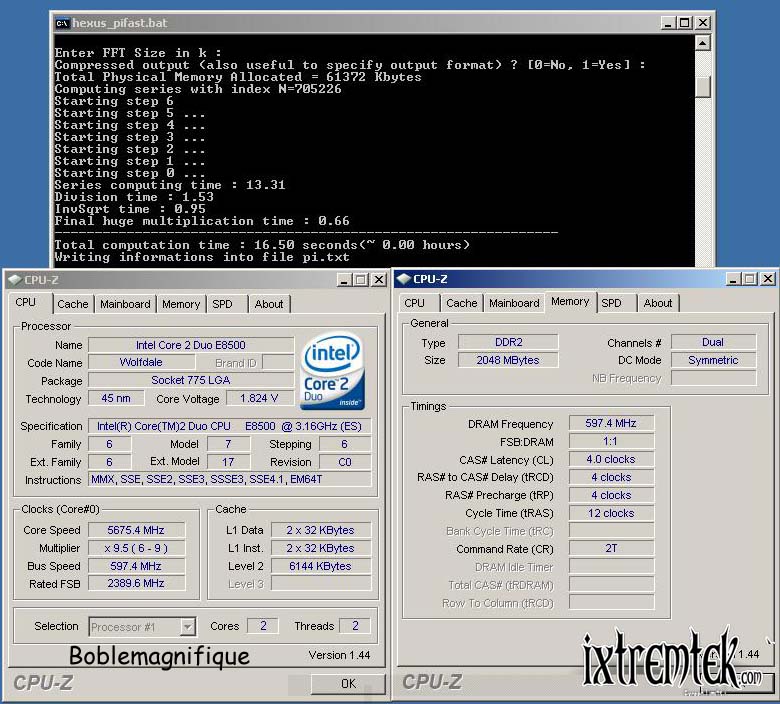Click the memory Type value DDR2
The image size is (780, 704).
coord(508,342)
